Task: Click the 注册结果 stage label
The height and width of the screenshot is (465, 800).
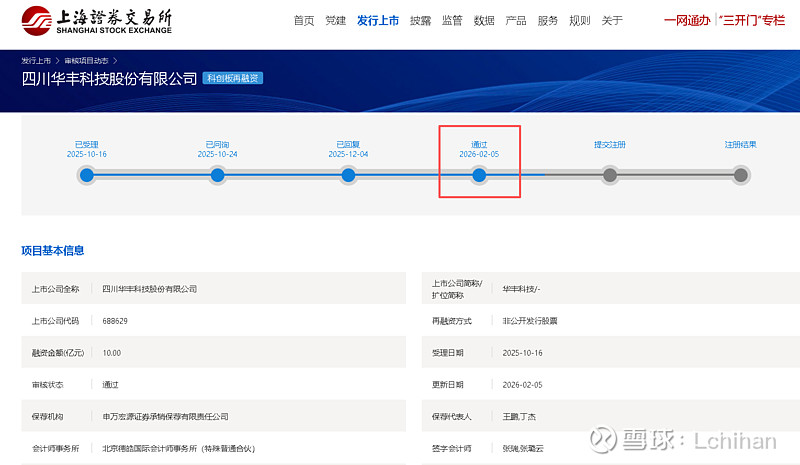Action: (x=741, y=144)
